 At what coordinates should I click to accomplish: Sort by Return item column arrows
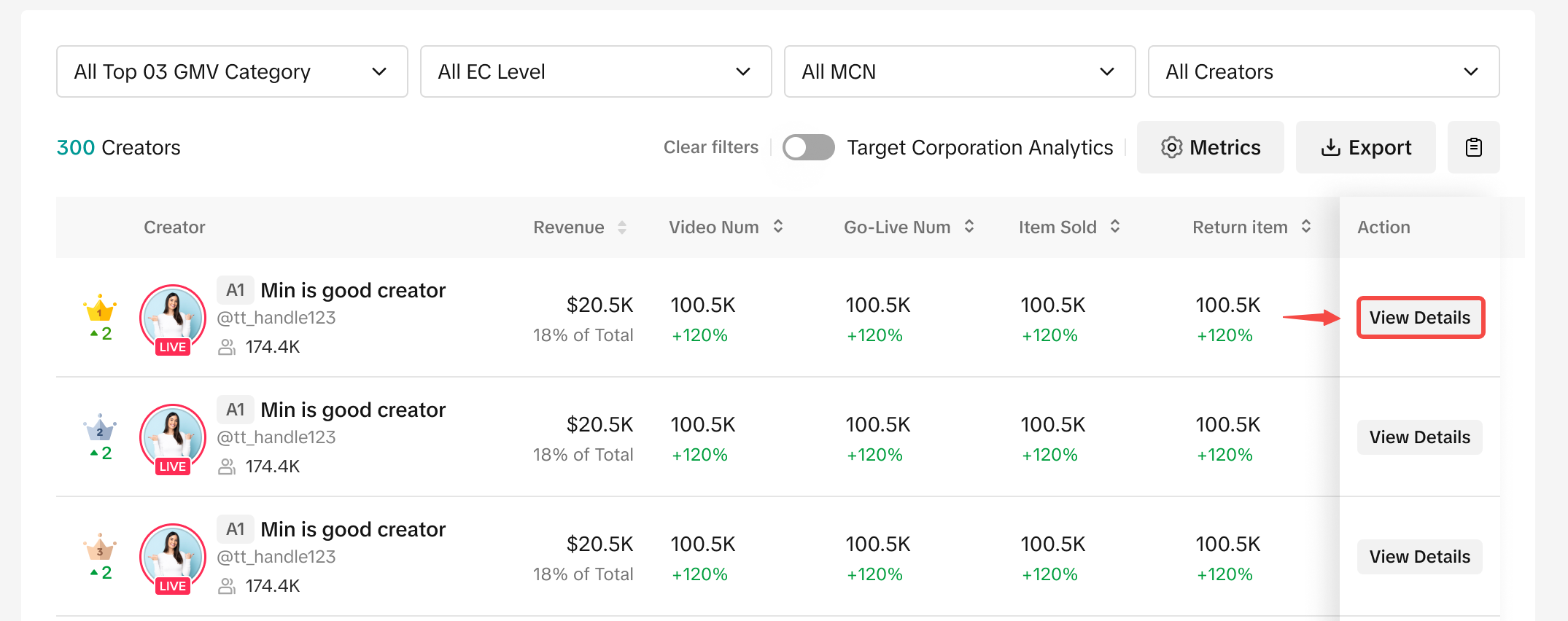tap(1306, 227)
